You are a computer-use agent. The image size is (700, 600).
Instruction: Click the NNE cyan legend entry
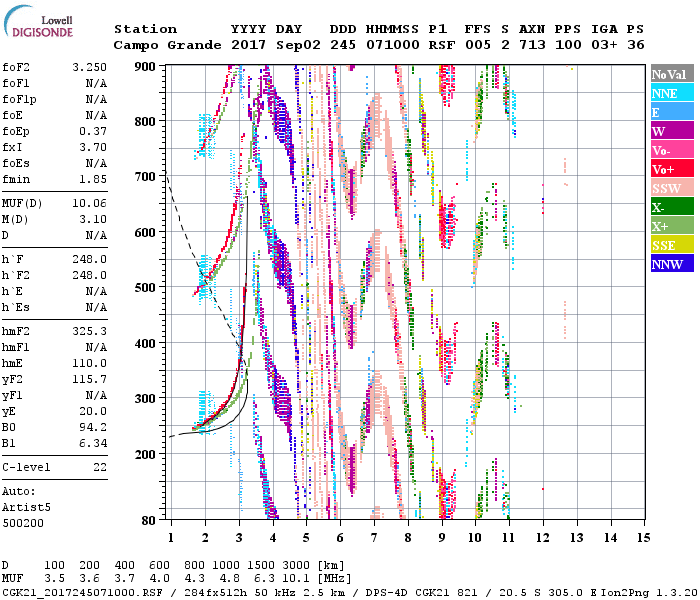click(x=668, y=94)
